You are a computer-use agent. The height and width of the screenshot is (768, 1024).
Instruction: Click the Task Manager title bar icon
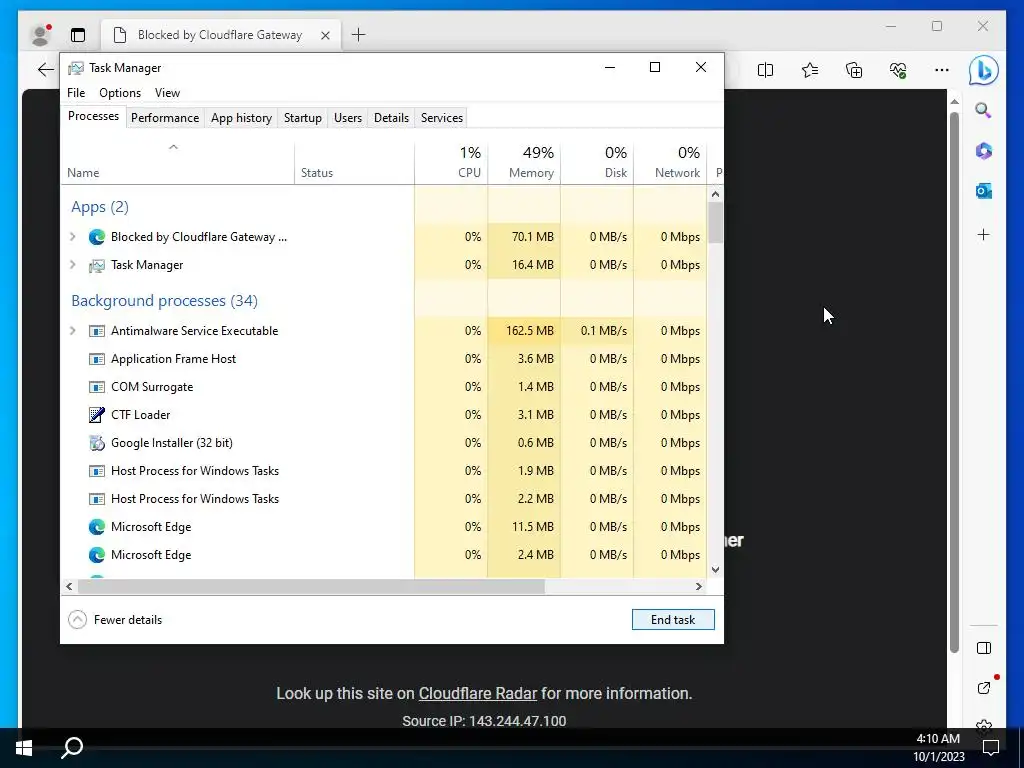click(x=76, y=68)
